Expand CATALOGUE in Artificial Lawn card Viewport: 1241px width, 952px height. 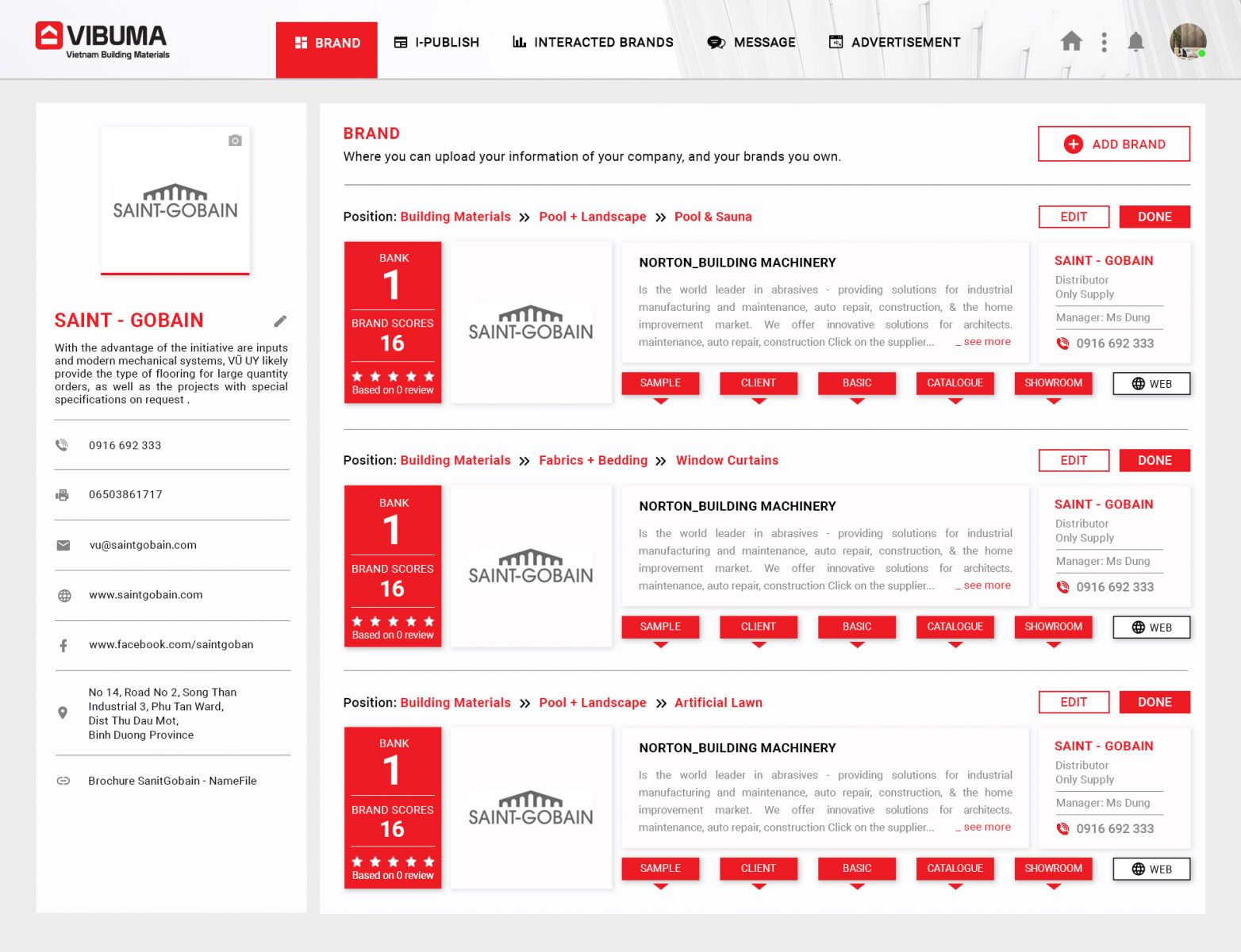pos(955,869)
